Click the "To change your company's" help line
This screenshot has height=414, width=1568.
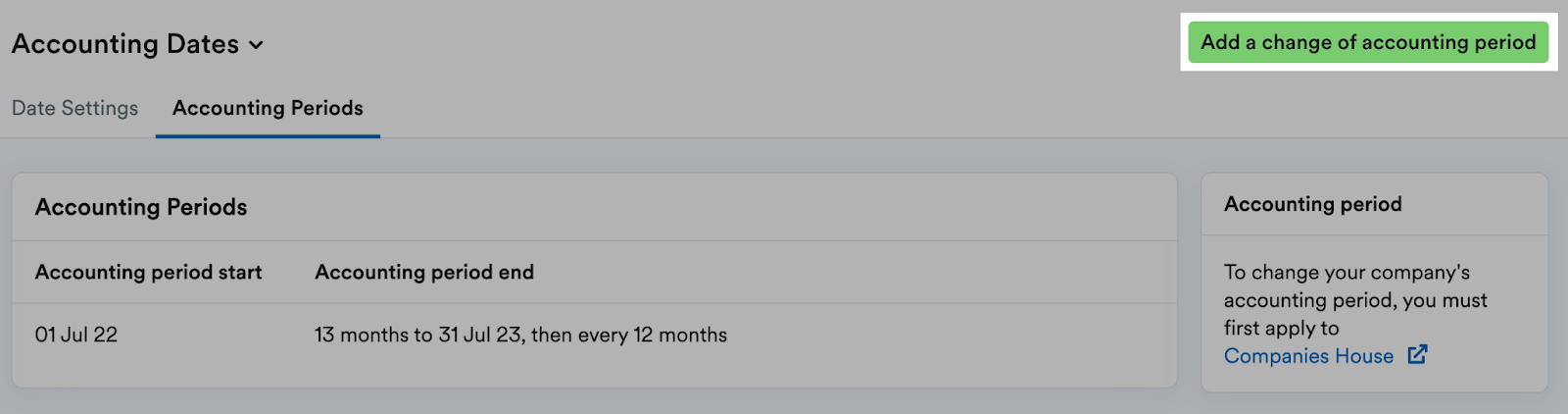point(1347,272)
